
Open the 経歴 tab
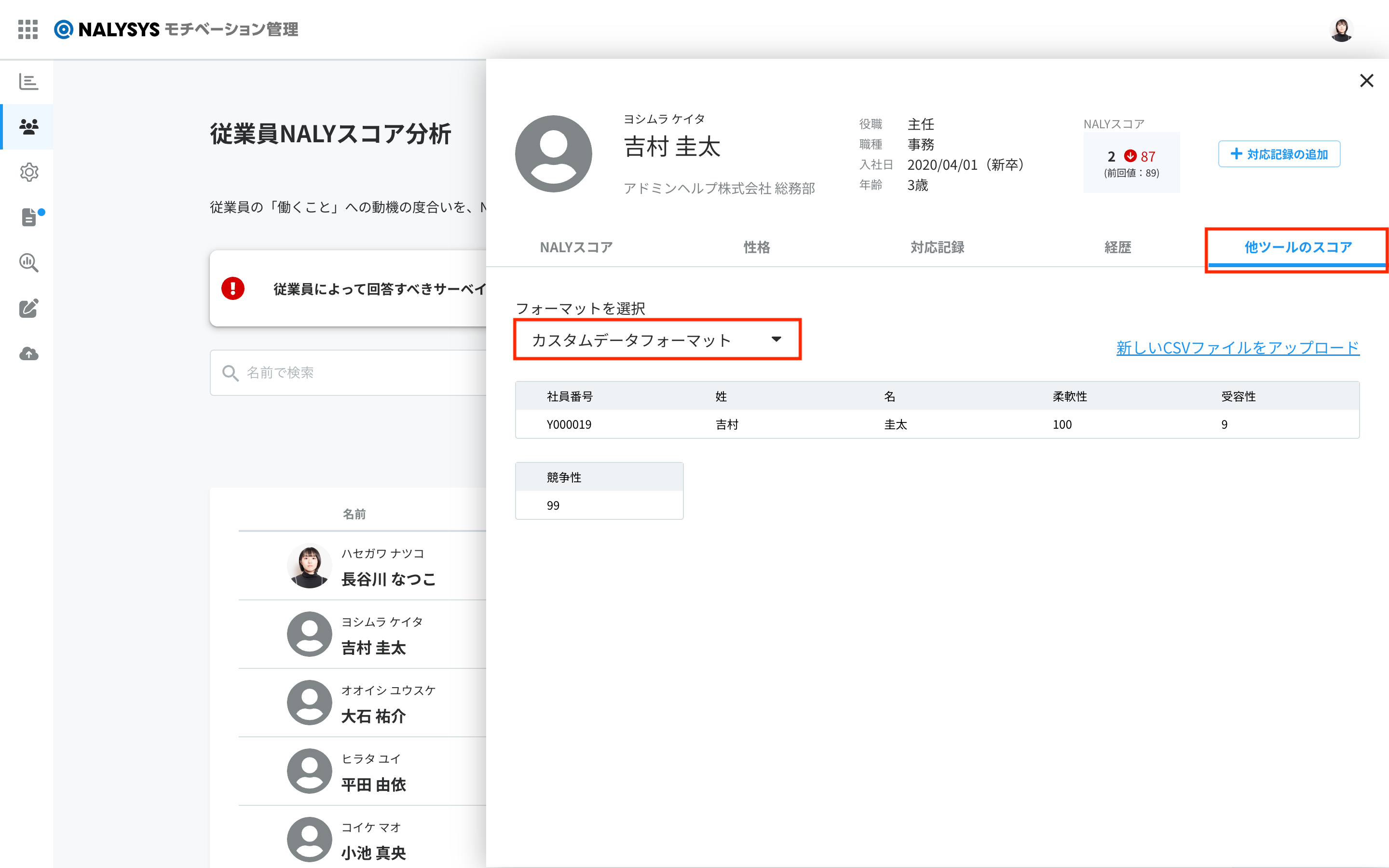(1117, 247)
